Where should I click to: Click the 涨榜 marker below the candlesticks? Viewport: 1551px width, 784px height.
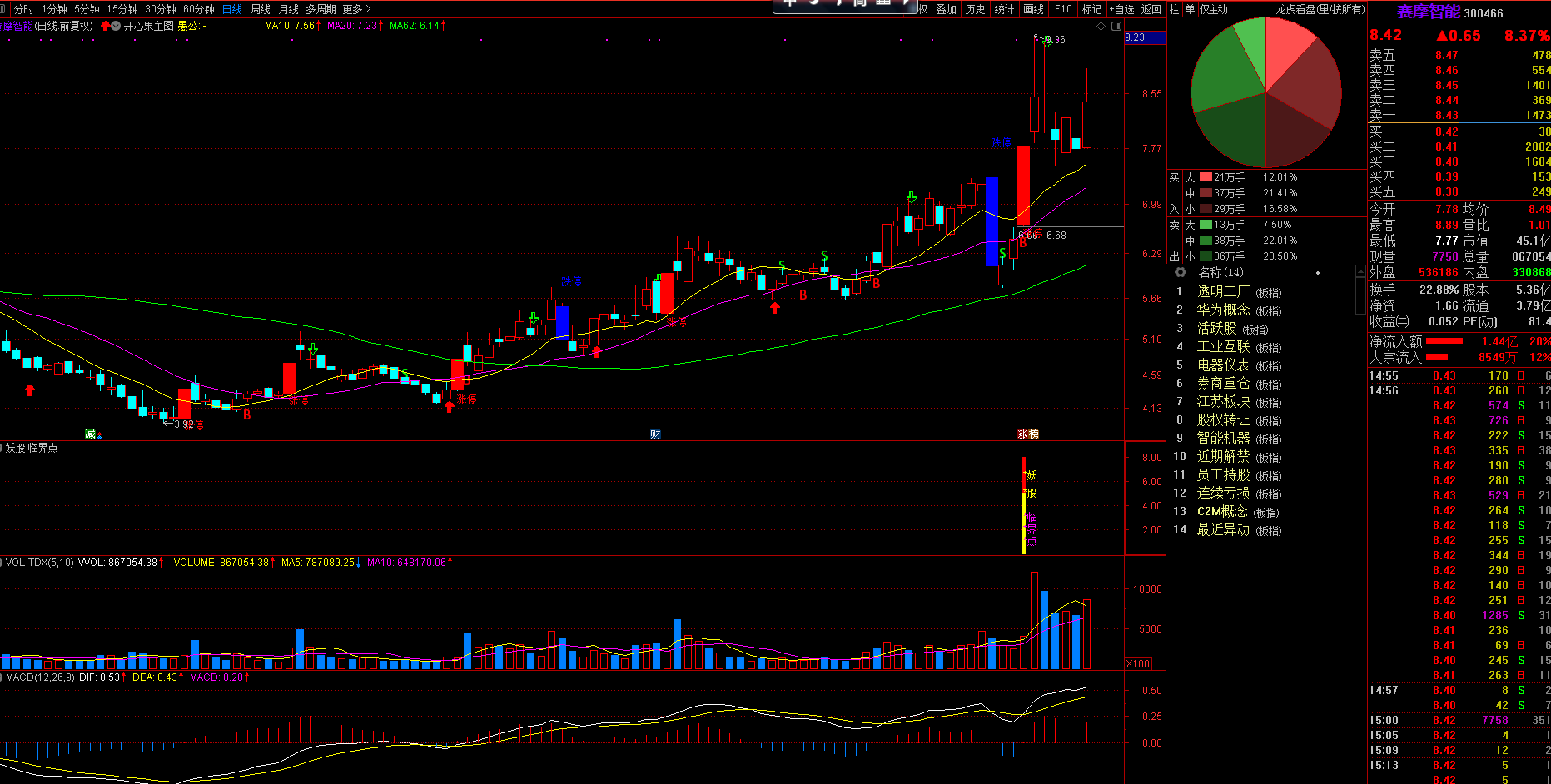pyautogui.click(x=1028, y=434)
